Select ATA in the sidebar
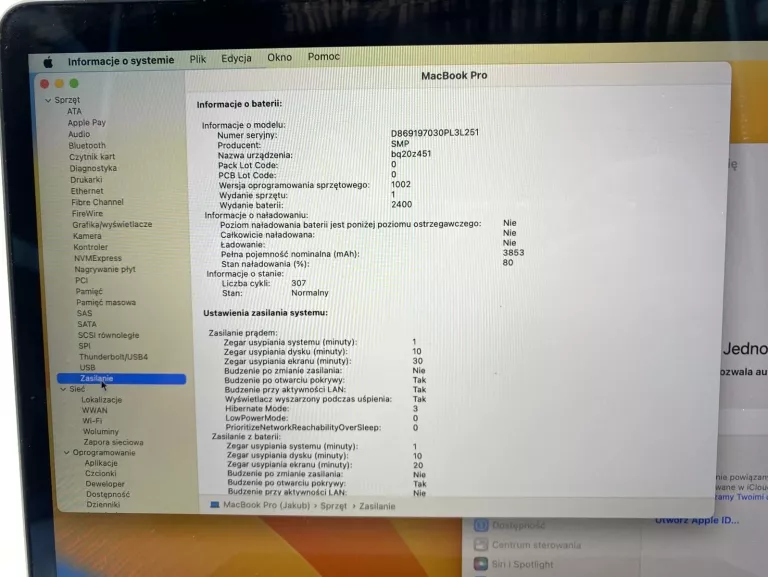 (74, 111)
